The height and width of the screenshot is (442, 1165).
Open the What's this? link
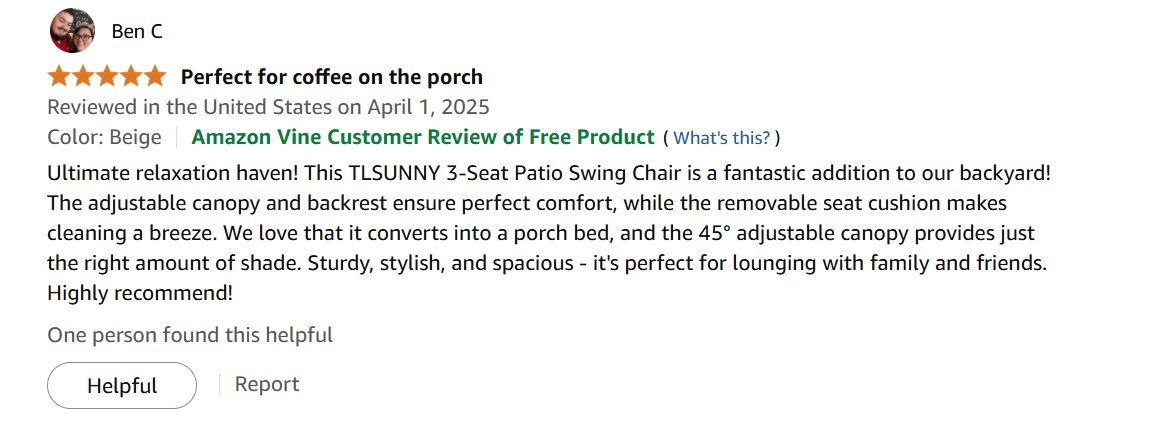pyautogui.click(x=721, y=138)
